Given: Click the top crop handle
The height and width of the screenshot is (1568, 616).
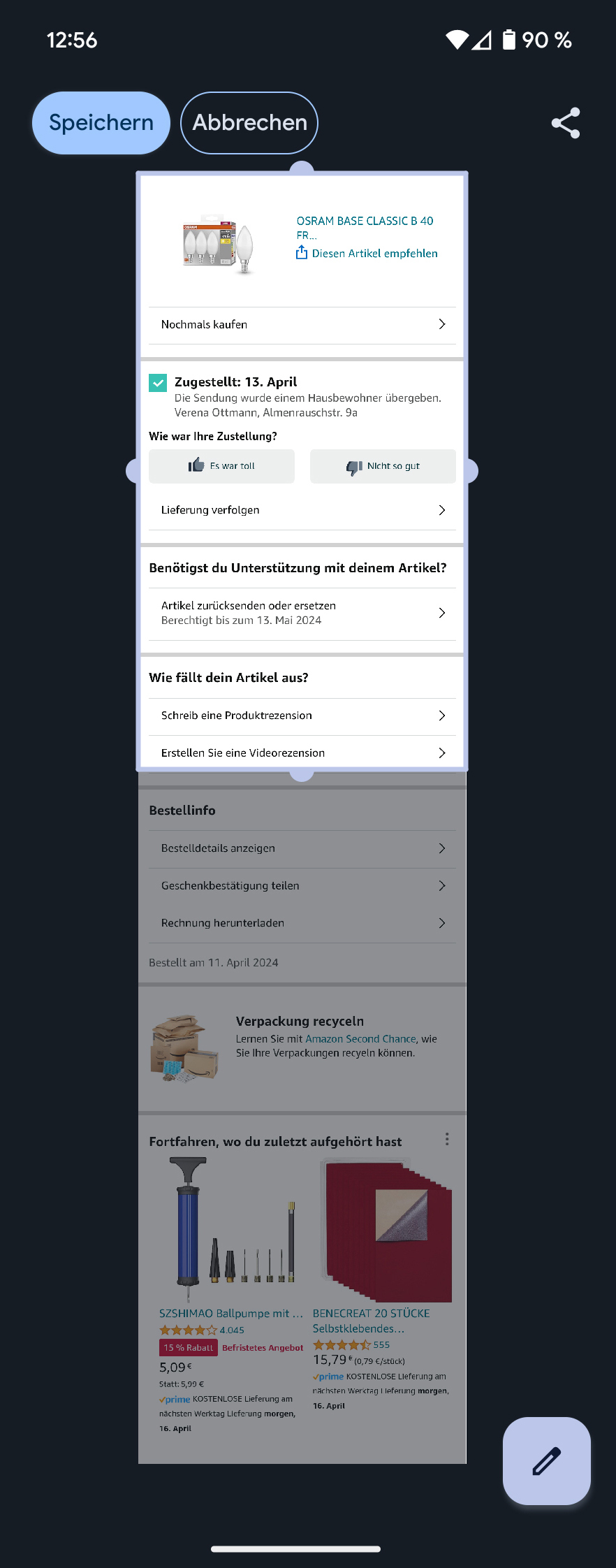Looking at the screenshot, I should tap(302, 170).
